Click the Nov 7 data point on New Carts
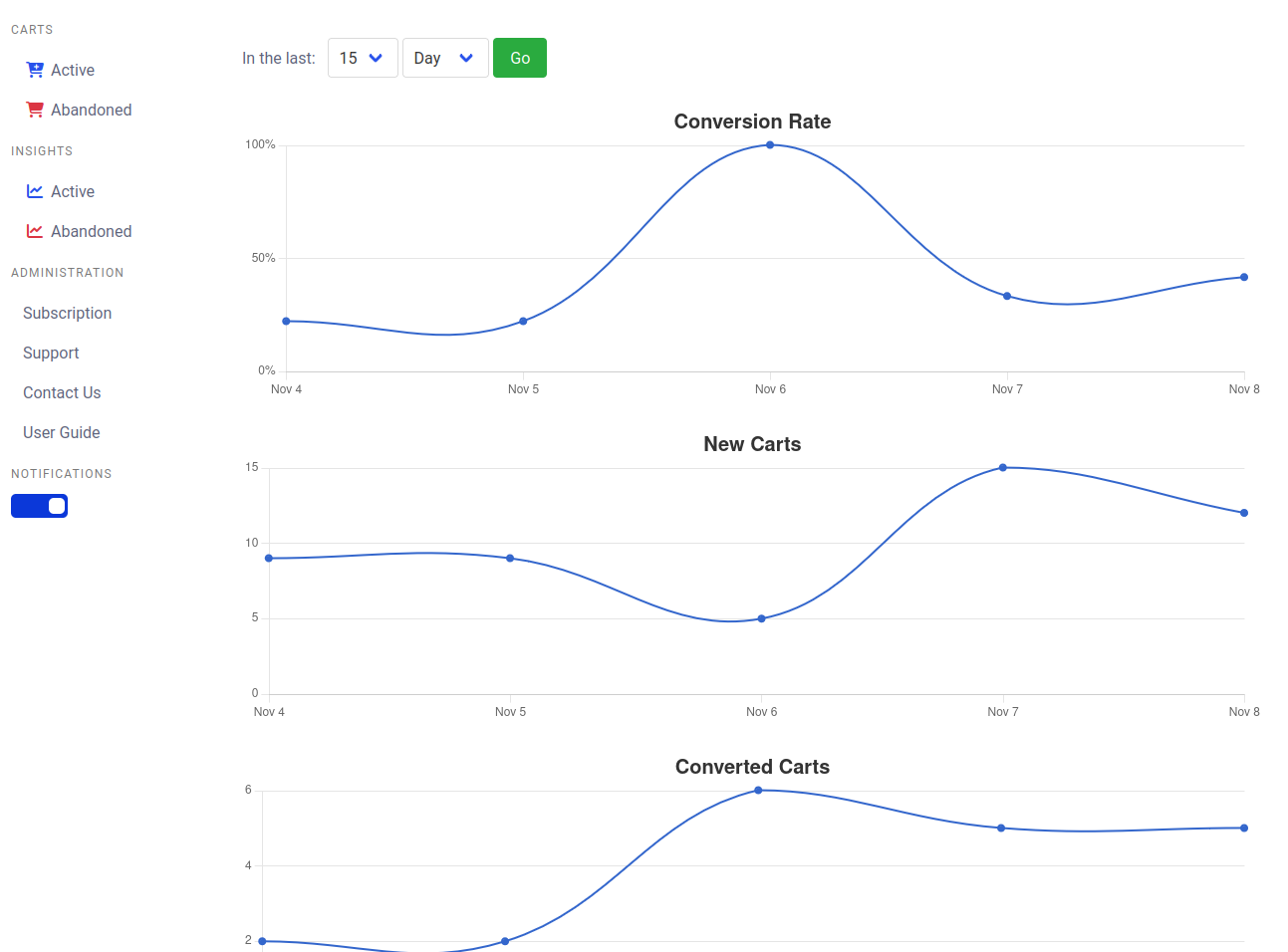Screen dimensions: 1288x952 click(x=1003, y=467)
